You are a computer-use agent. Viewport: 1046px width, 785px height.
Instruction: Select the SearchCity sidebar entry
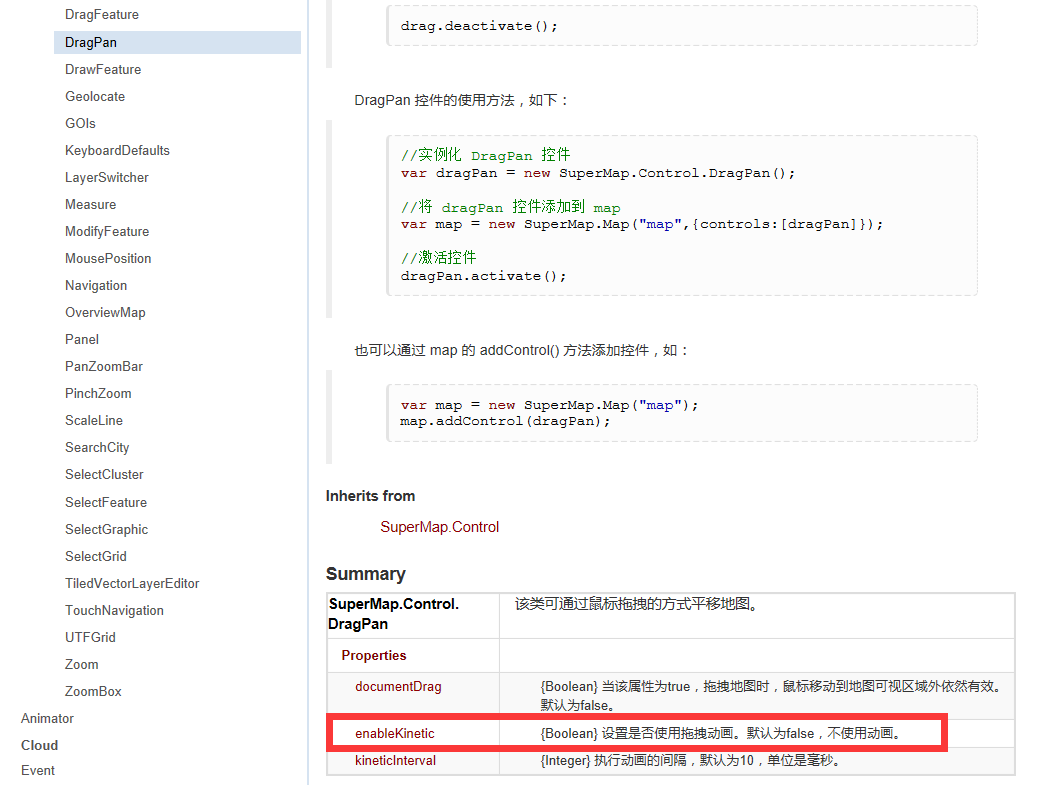[x=97, y=448]
